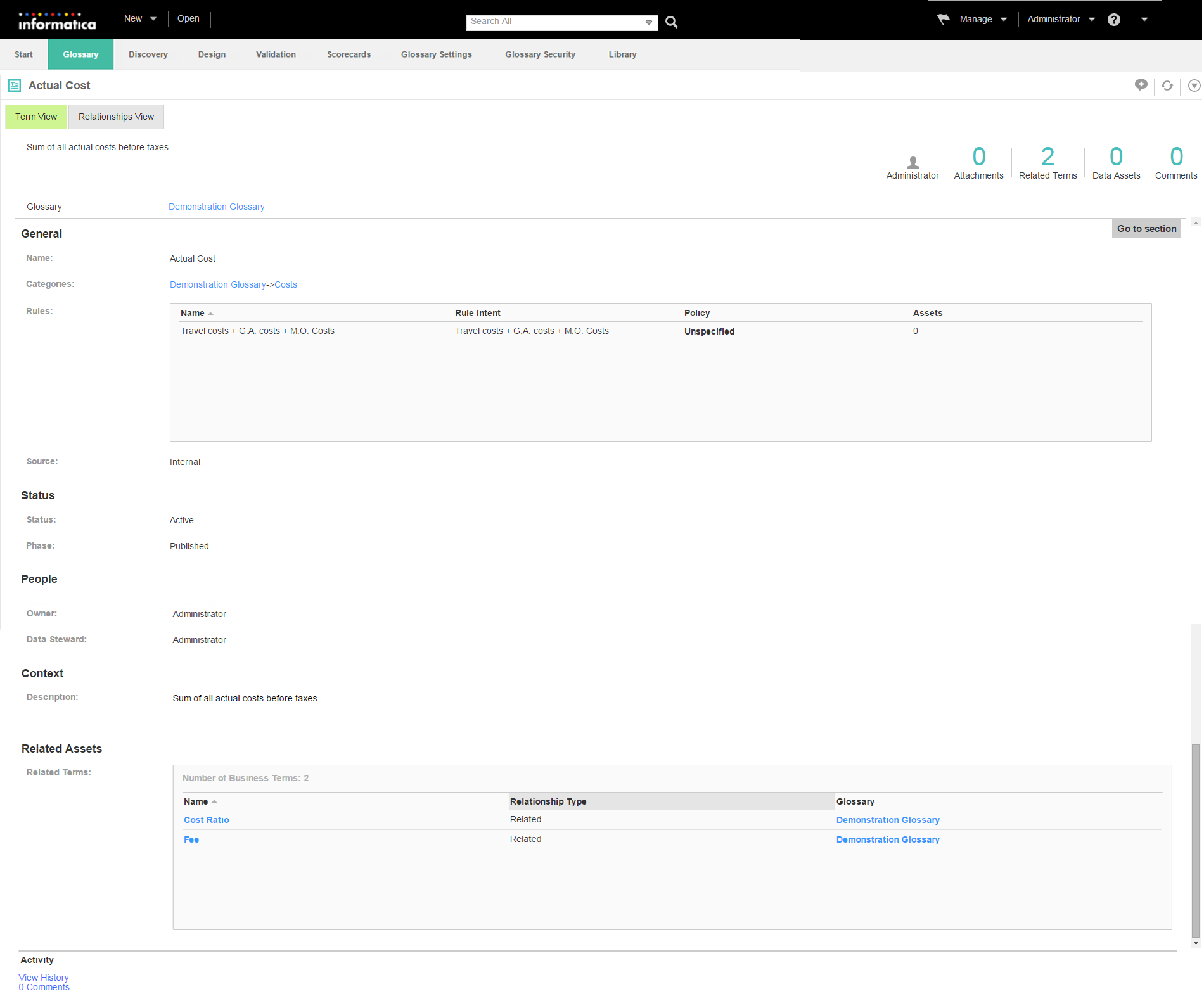Open the Validation tab
The width and height of the screenshot is (1204, 994).
pyautogui.click(x=276, y=54)
